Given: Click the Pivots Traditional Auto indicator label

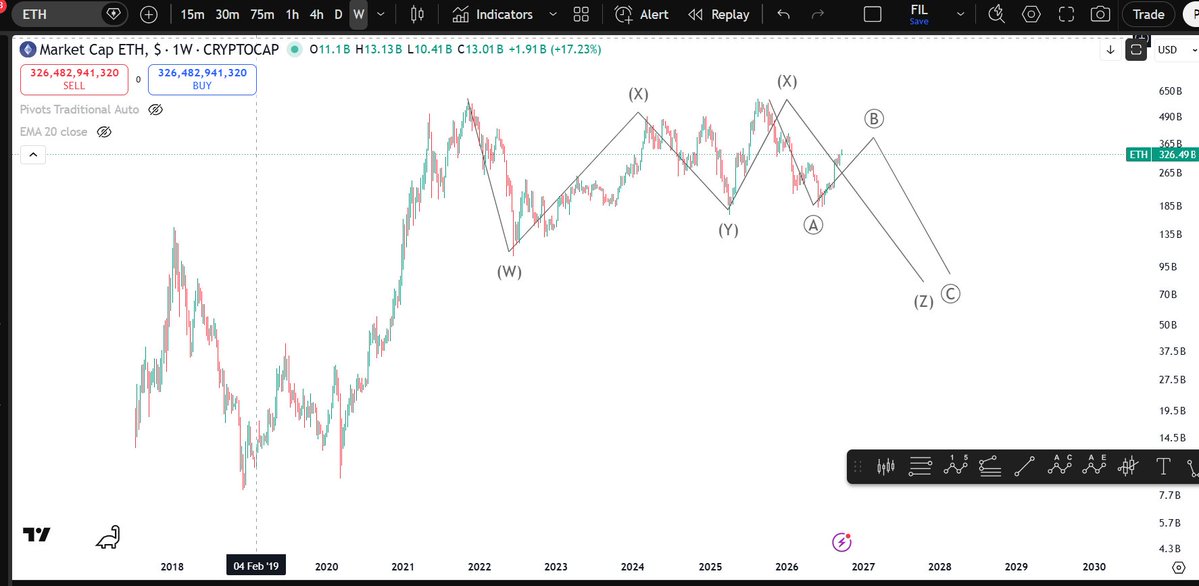Looking at the screenshot, I should pyautogui.click(x=80, y=109).
